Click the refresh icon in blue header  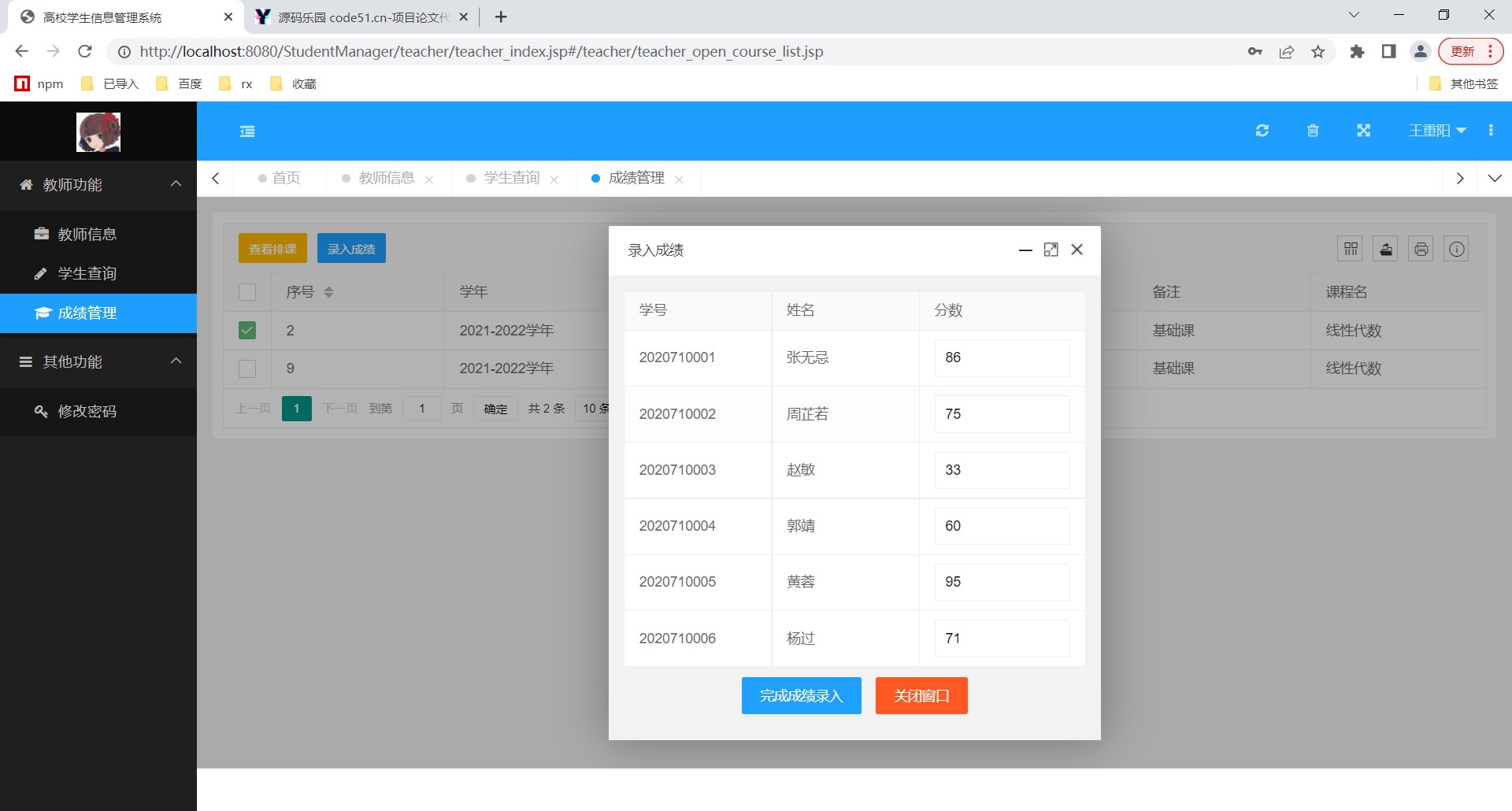coord(1262,131)
